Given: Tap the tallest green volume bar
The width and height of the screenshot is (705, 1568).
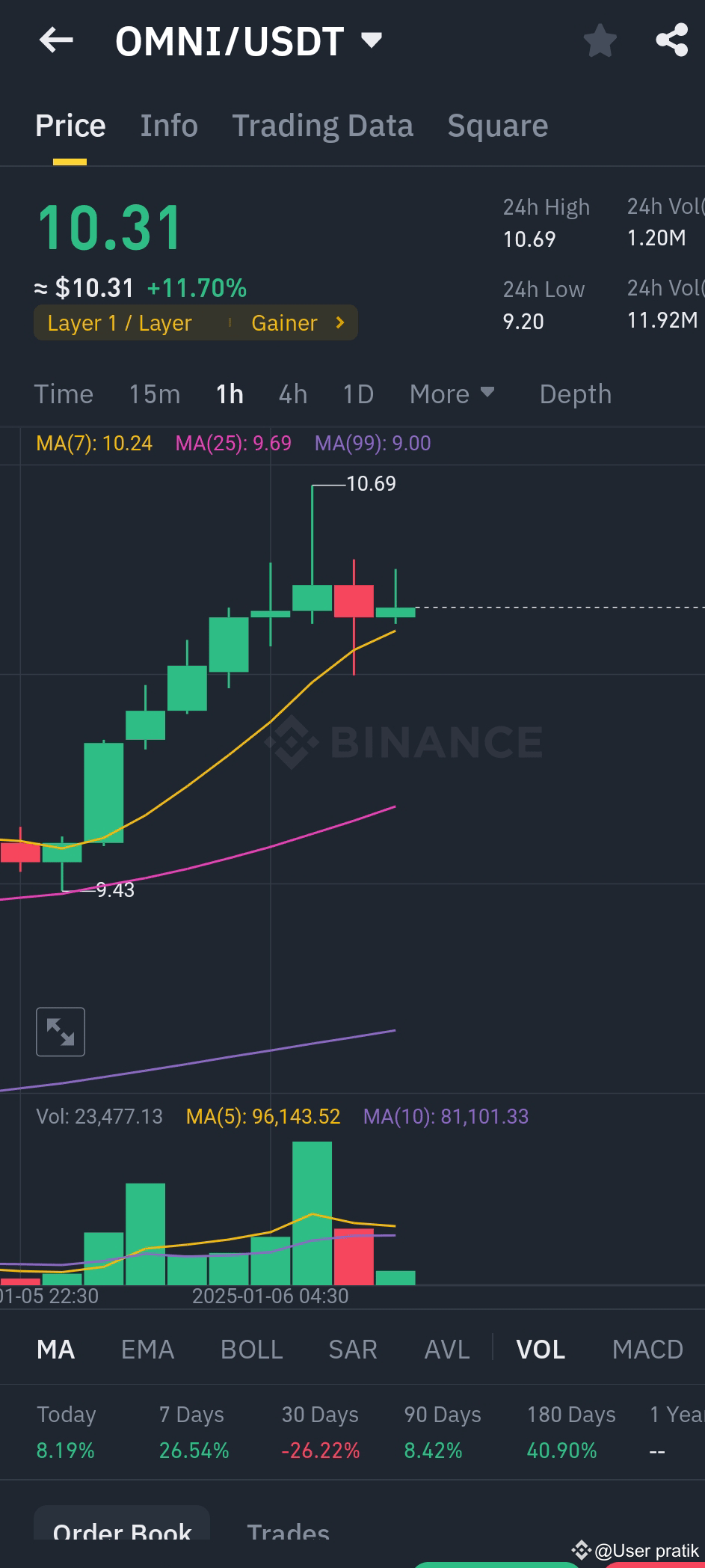Looking at the screenshot, I should click(312, 1213).
